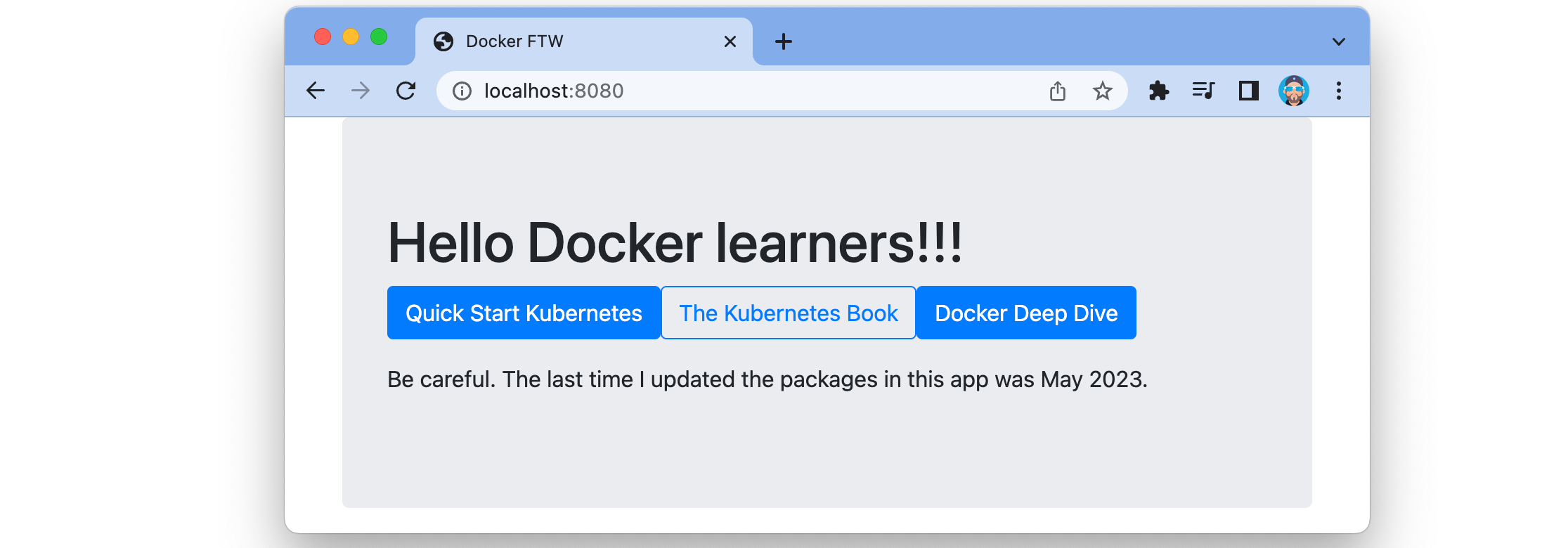Screen dimensions: 1568x548
Task: Close the window with red button
Action: 323,37
